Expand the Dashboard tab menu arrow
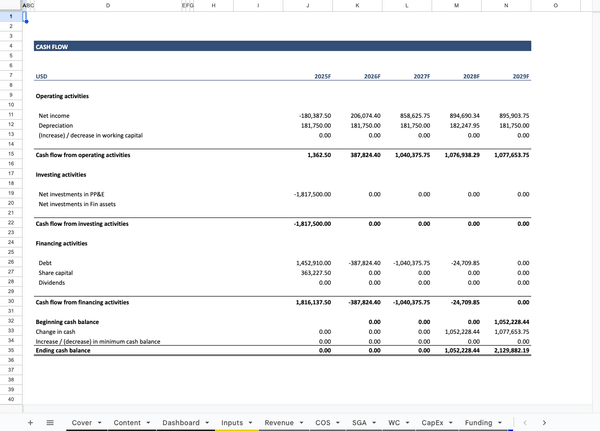Screen dimensions: 600x431 [209, 423]
